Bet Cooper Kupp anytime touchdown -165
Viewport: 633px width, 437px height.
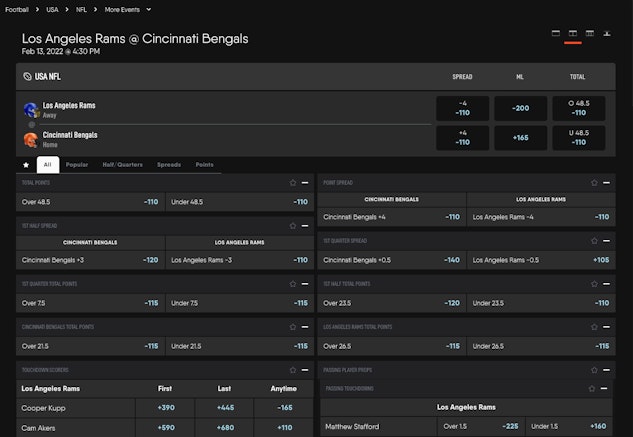coord(284,408)
